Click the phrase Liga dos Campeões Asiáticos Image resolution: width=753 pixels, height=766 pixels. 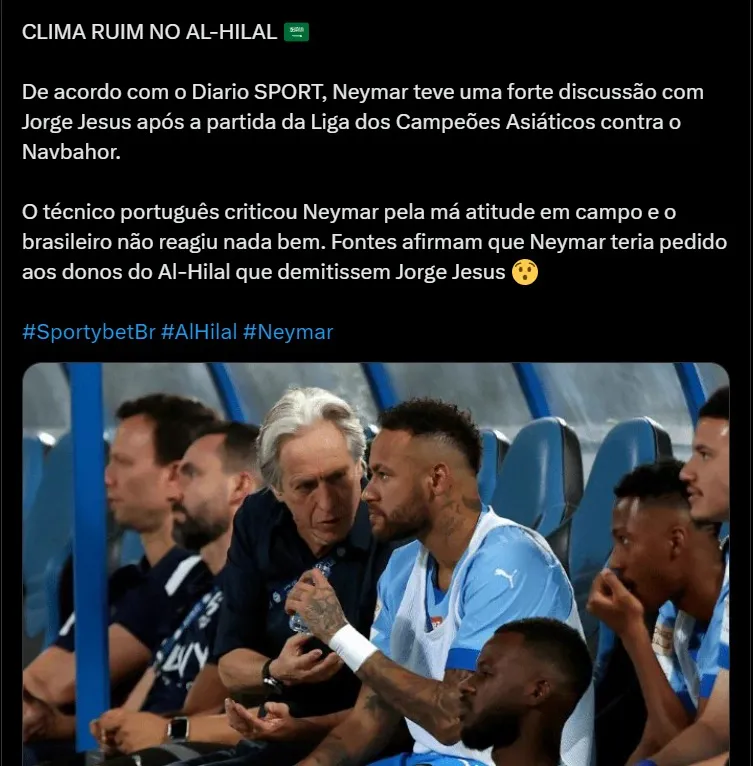[x=453, y=122]
